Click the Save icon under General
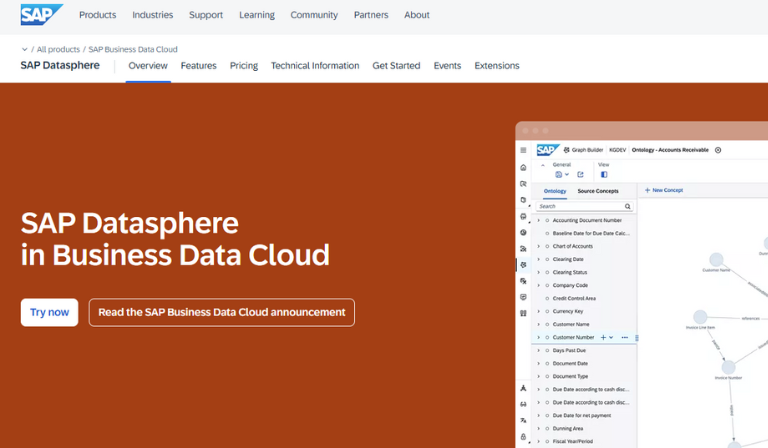 pyautogui.click(x=558, y=174)
